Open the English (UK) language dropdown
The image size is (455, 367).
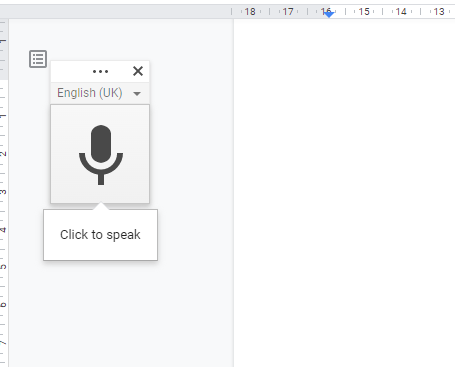point(99,93)
